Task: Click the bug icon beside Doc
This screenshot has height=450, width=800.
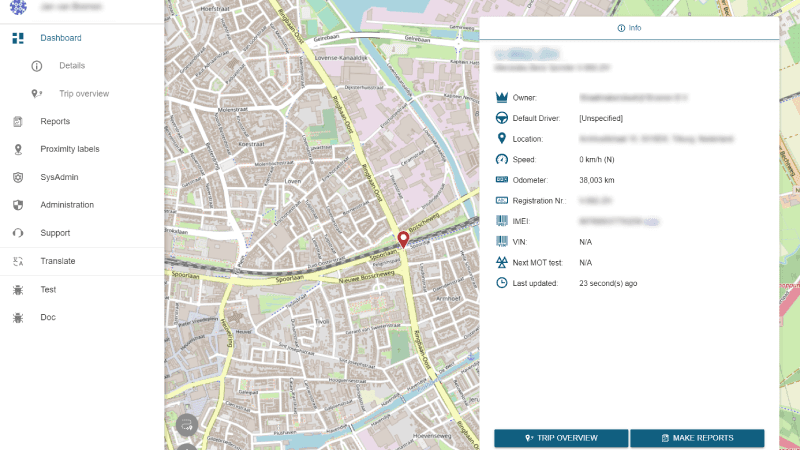Action: point(18,318)
